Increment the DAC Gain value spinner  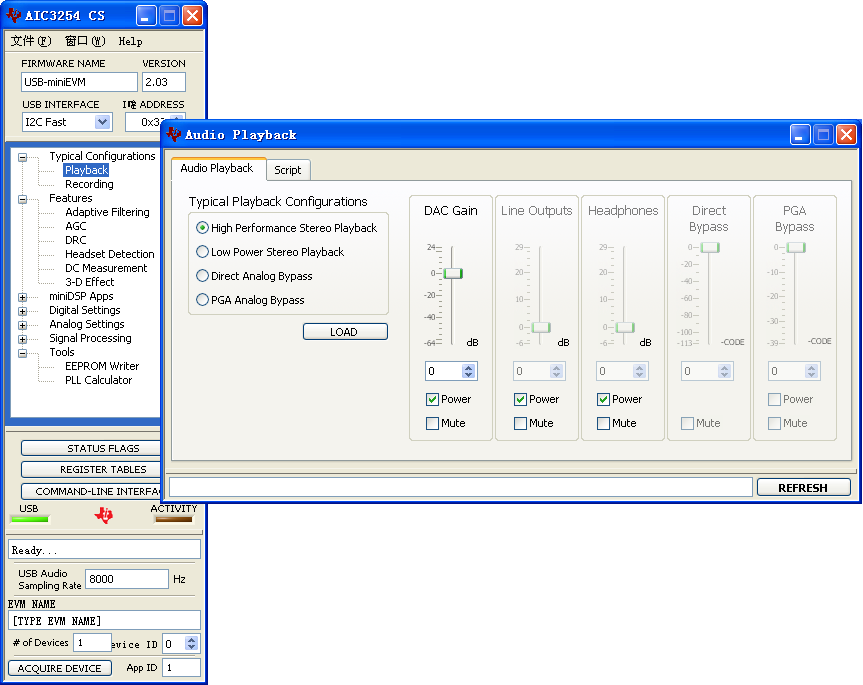click(x=468, y=368)
